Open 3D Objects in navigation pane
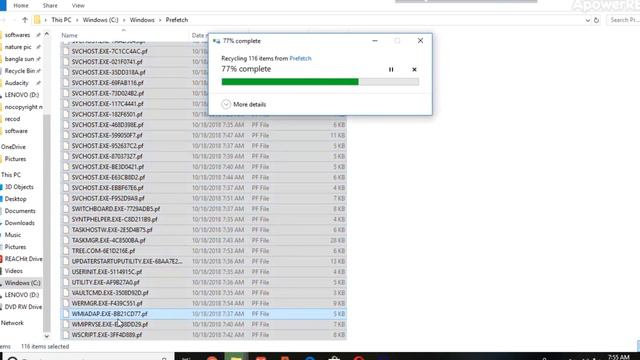 [x=19, y=187]
